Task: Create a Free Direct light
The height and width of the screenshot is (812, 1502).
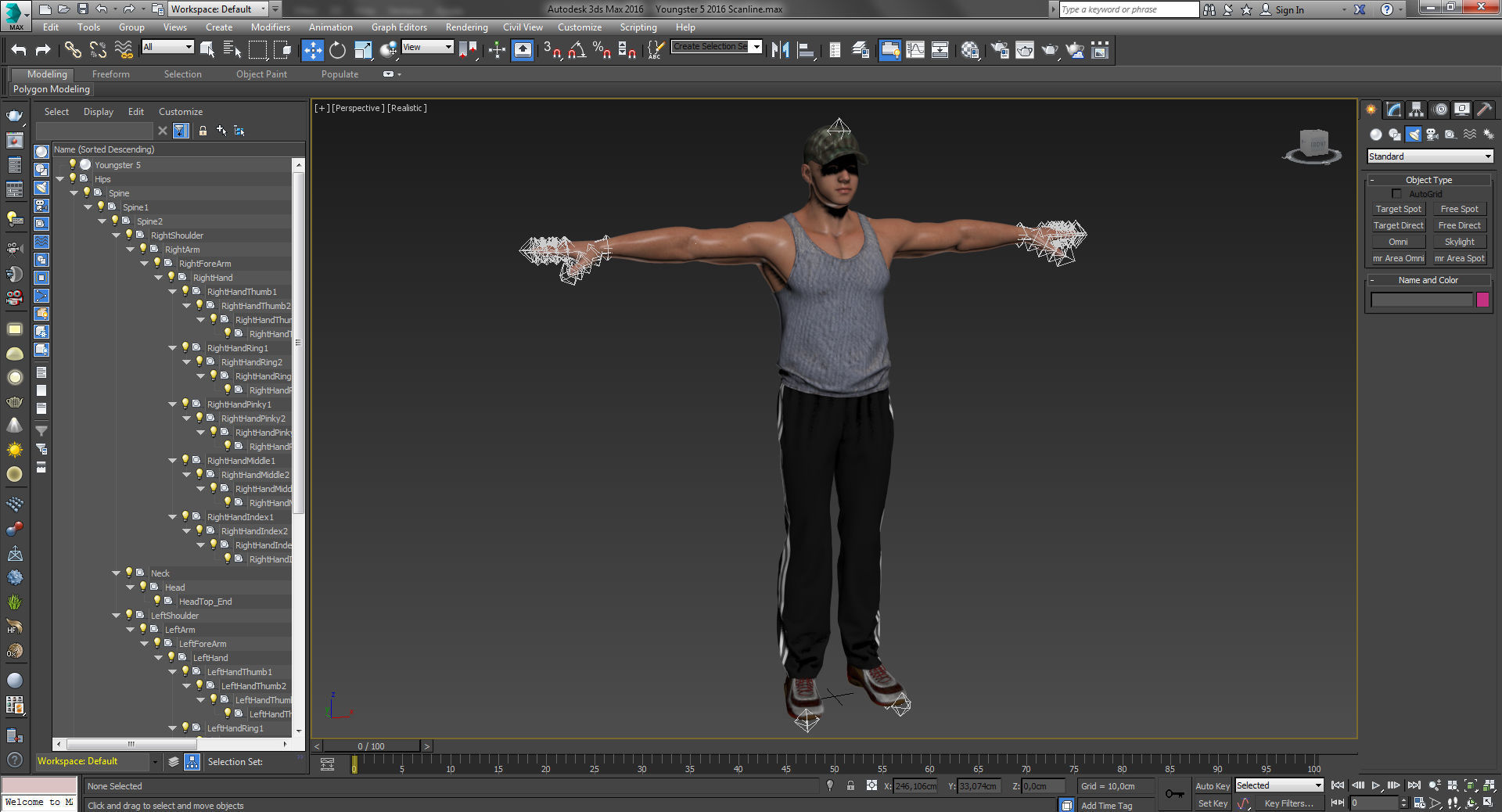Action: coord(1459,225)
